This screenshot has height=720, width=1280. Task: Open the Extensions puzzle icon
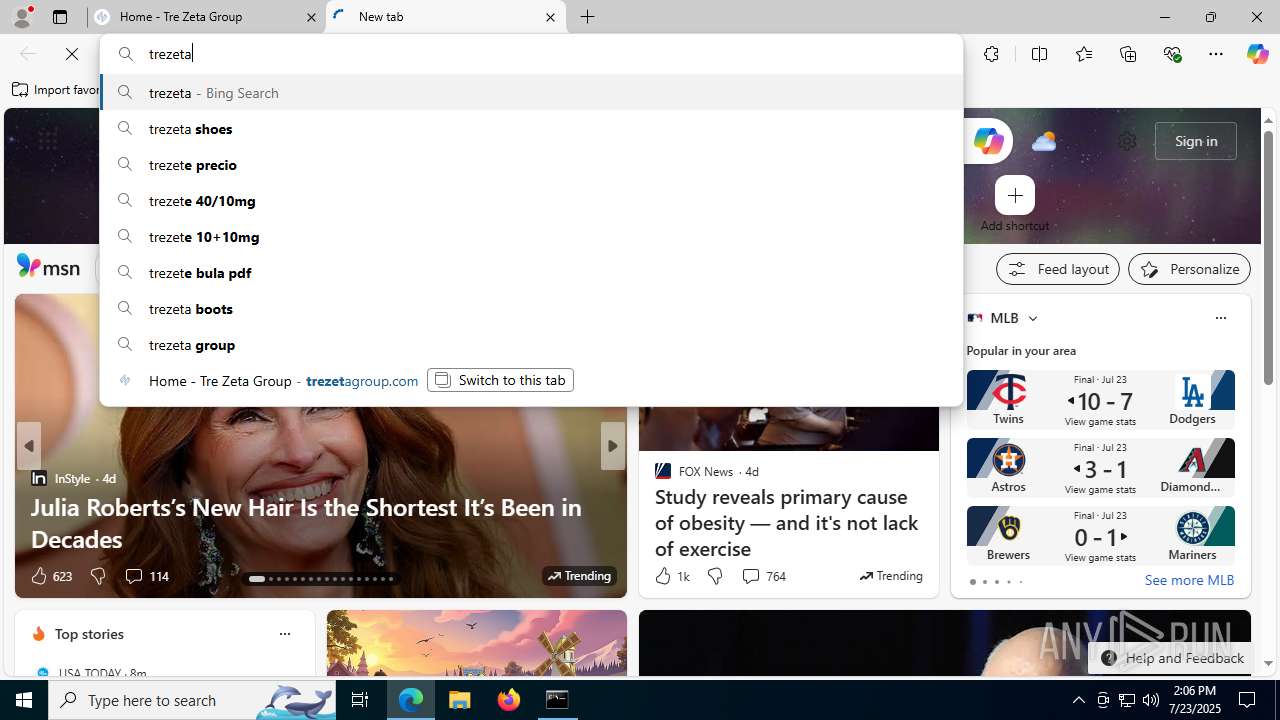(x=991, y=54)
